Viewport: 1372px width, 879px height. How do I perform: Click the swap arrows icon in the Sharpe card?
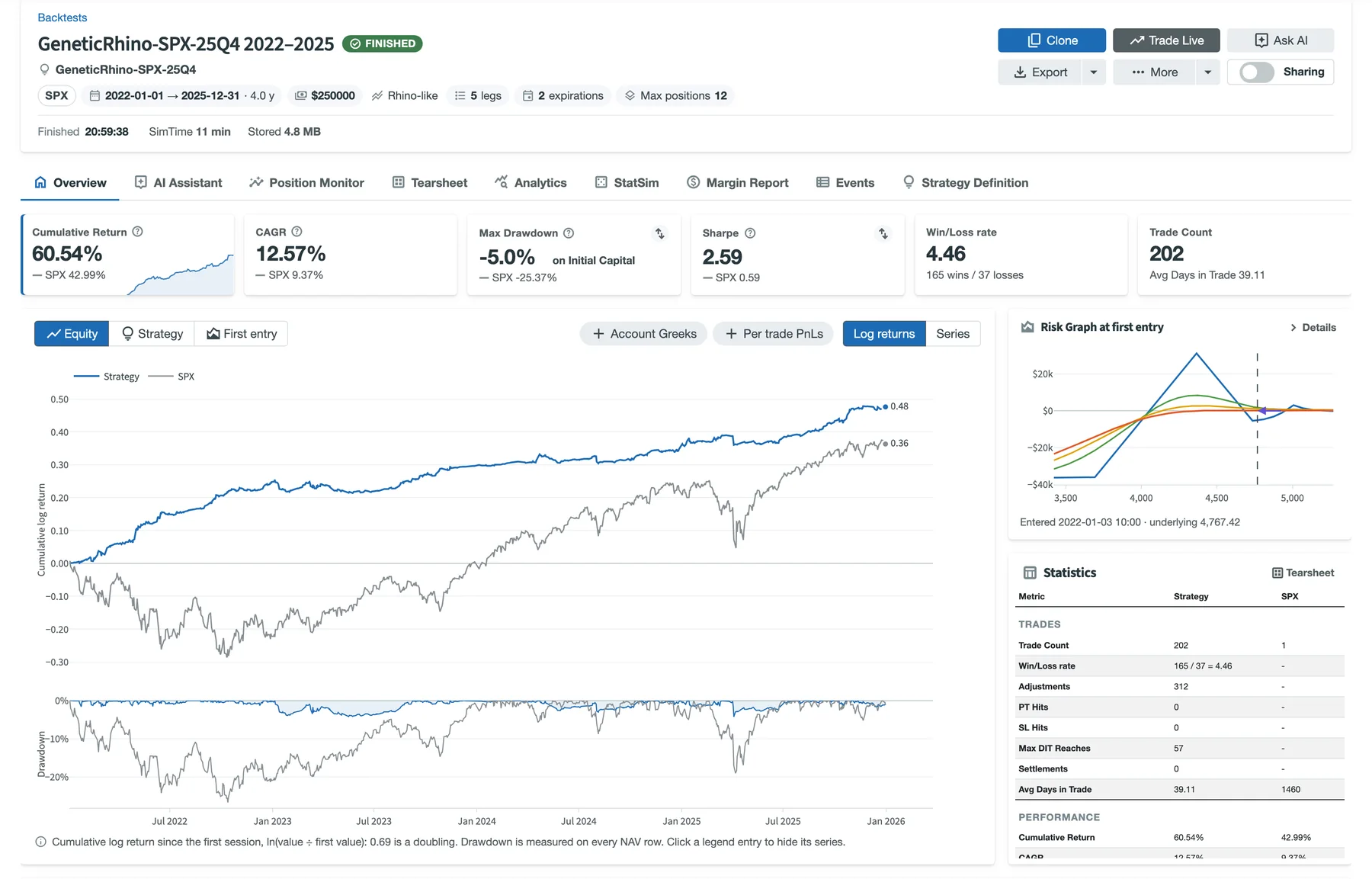883,234
